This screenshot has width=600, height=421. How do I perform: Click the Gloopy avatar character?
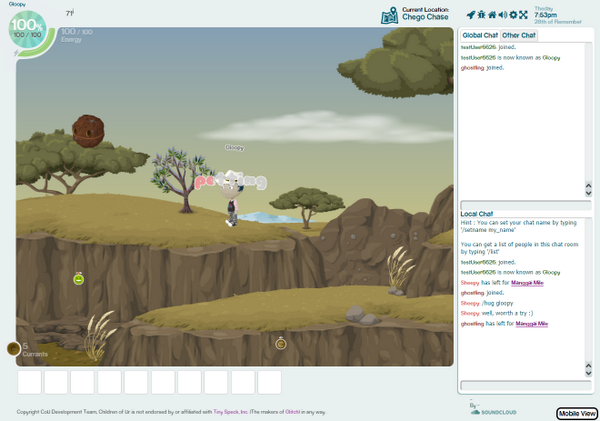point(232,199)
